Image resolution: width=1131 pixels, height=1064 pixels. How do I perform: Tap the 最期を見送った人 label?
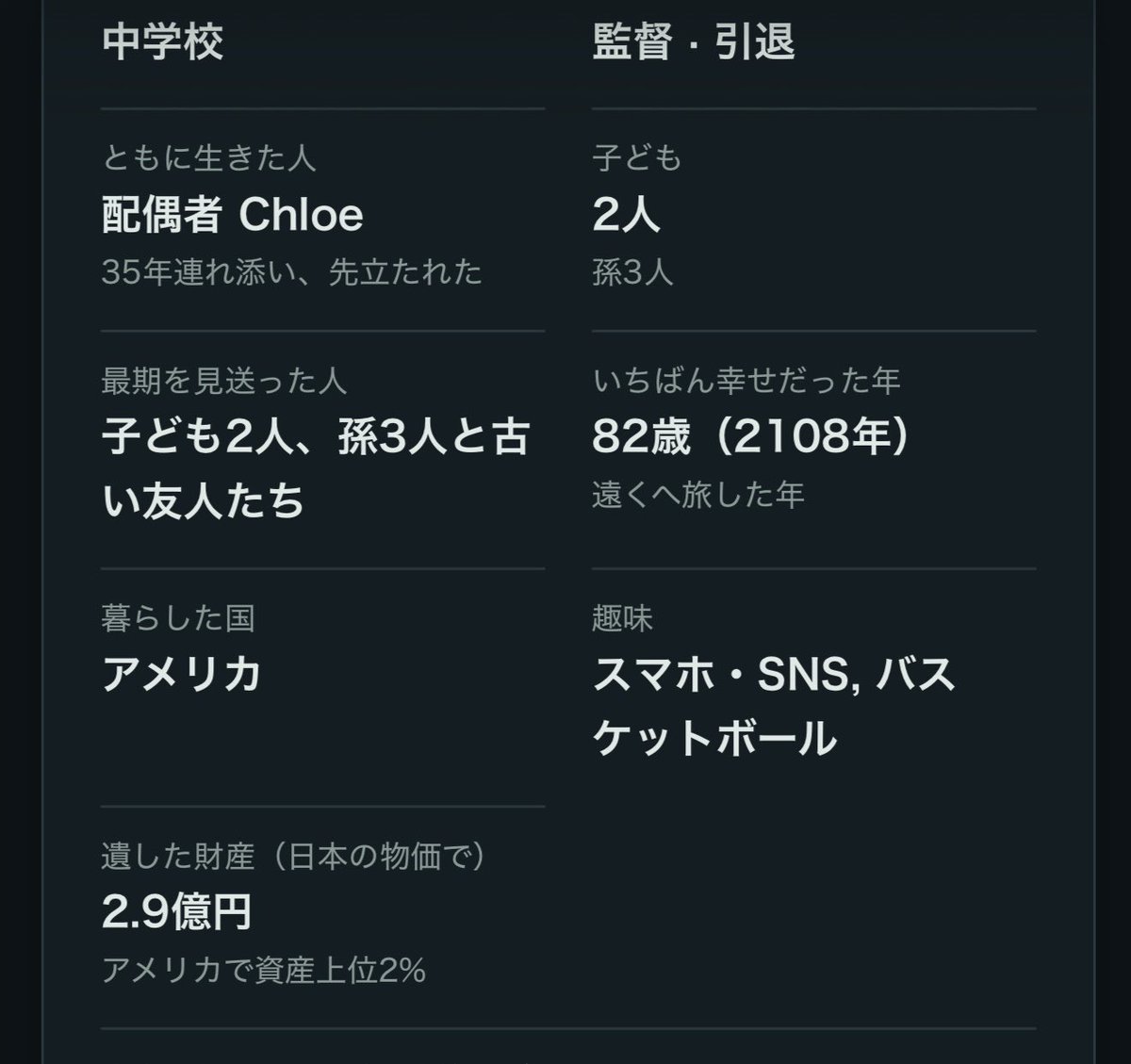pos(224,381)
